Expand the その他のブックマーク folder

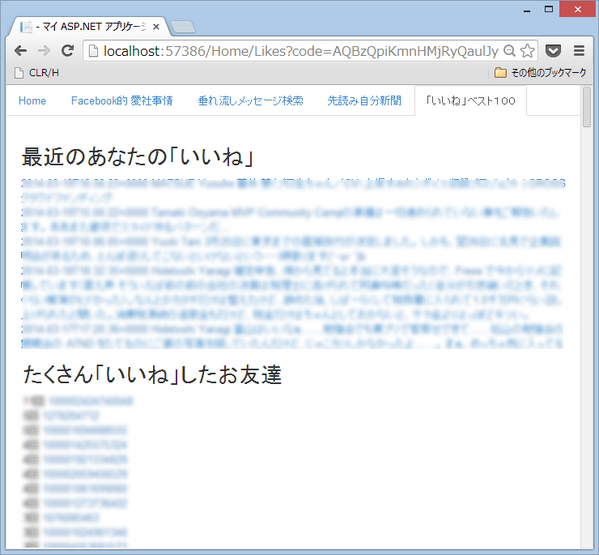(x=540, y=73)
